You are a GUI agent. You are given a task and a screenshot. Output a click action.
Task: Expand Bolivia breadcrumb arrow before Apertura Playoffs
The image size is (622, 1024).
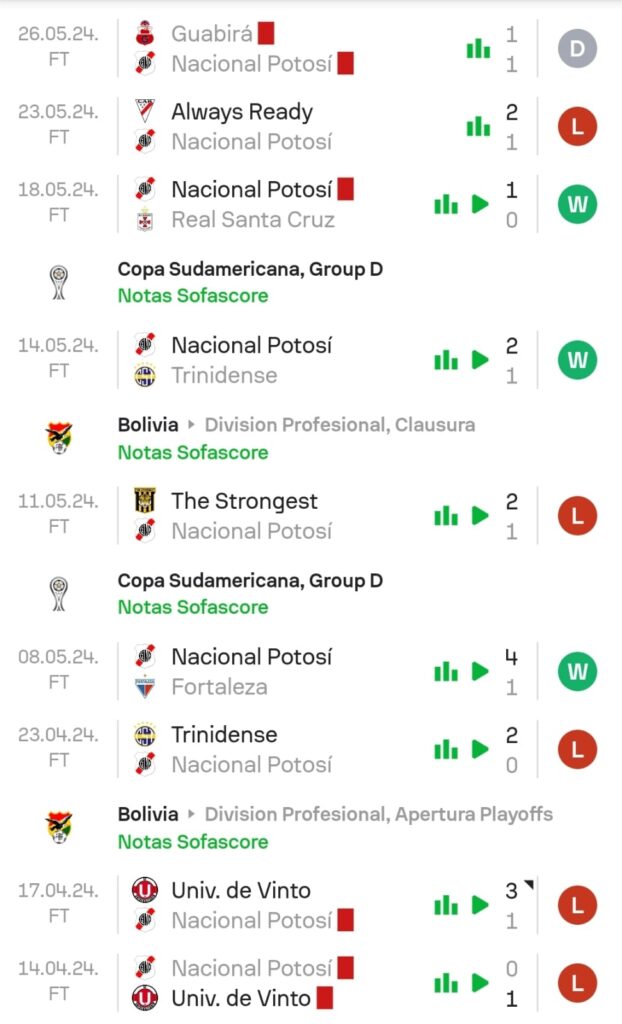pos(191,814)
